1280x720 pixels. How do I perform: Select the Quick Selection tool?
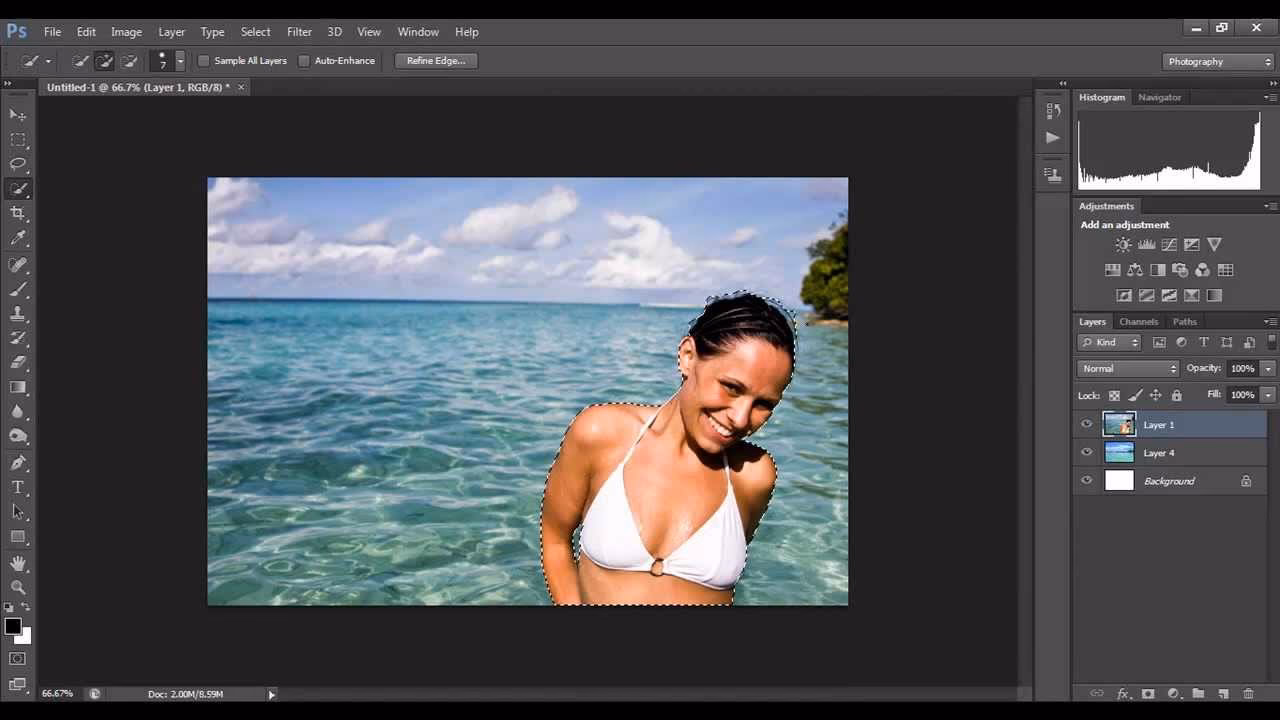(18, 188)
